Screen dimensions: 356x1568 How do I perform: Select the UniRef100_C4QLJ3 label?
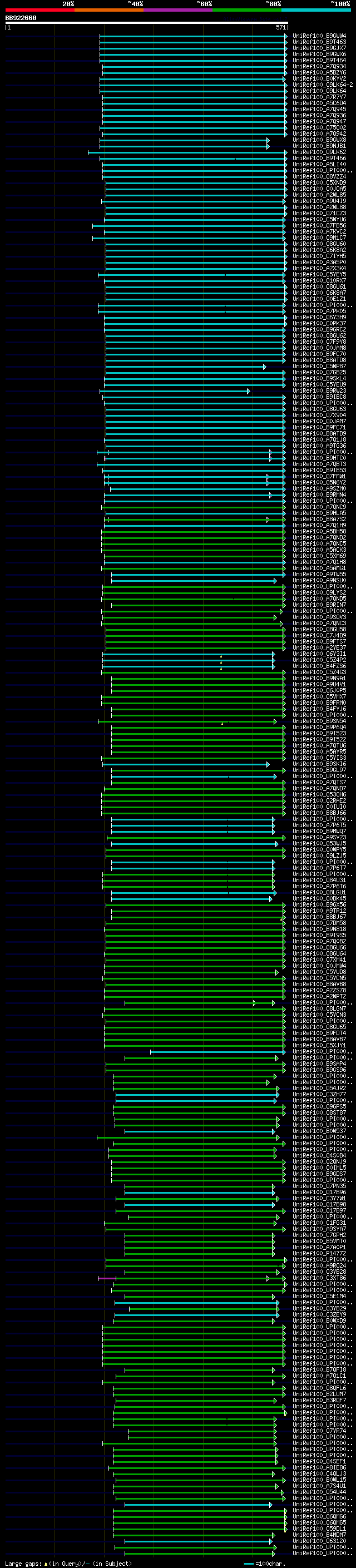(x=319, y=1473)
